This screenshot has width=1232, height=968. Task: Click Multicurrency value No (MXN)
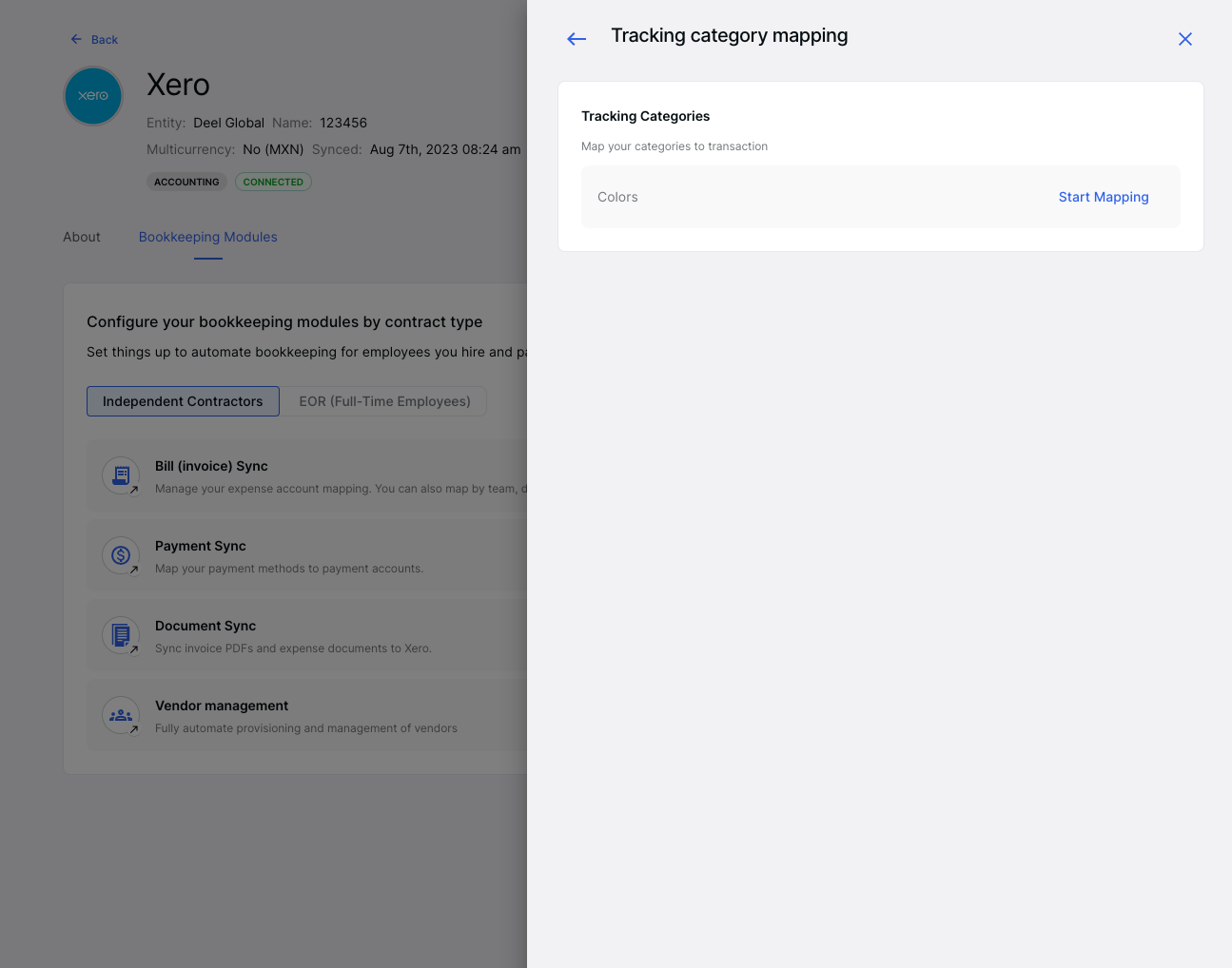coord(273,149)
